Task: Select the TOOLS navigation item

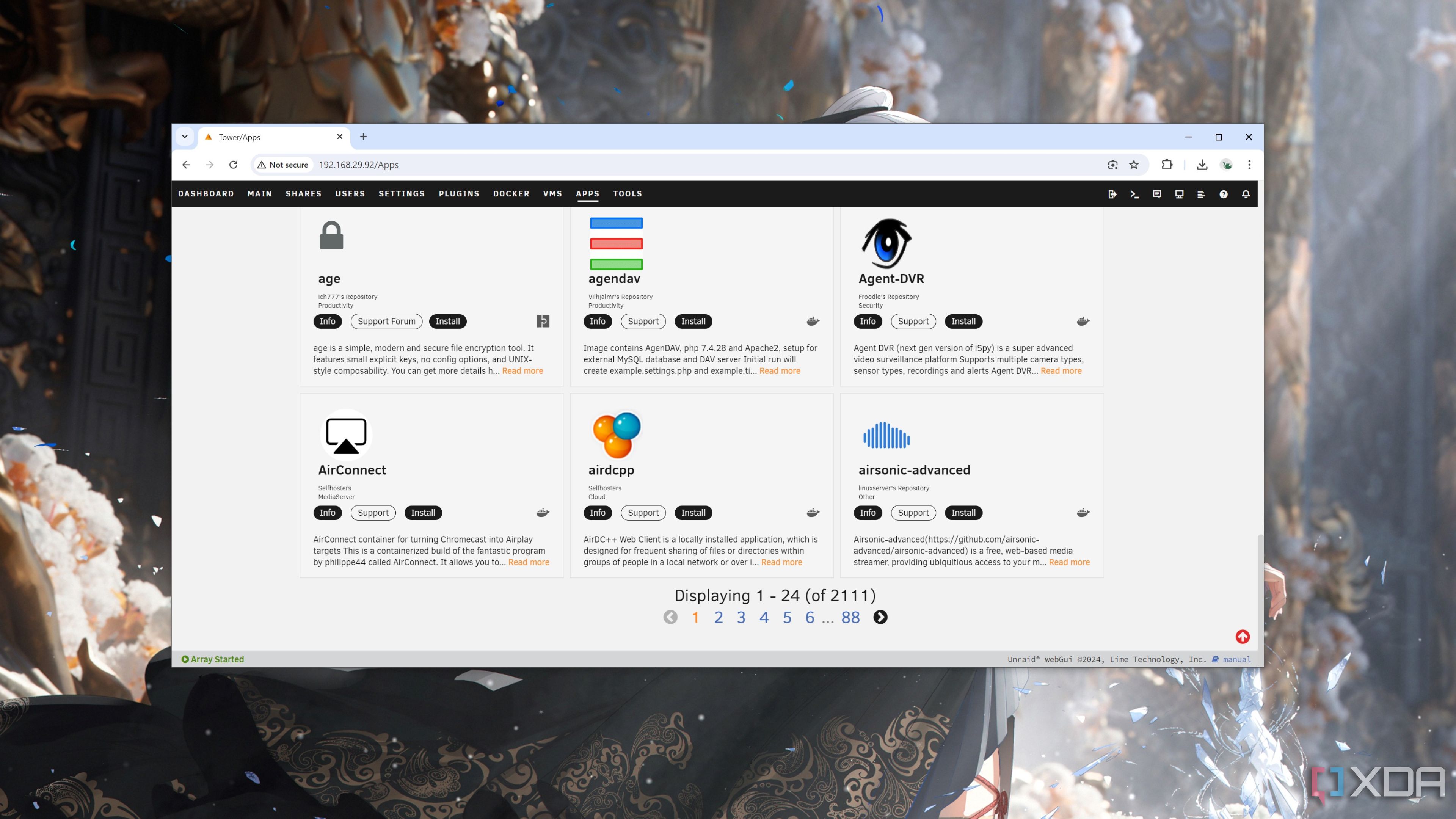Action: (627, 193)
